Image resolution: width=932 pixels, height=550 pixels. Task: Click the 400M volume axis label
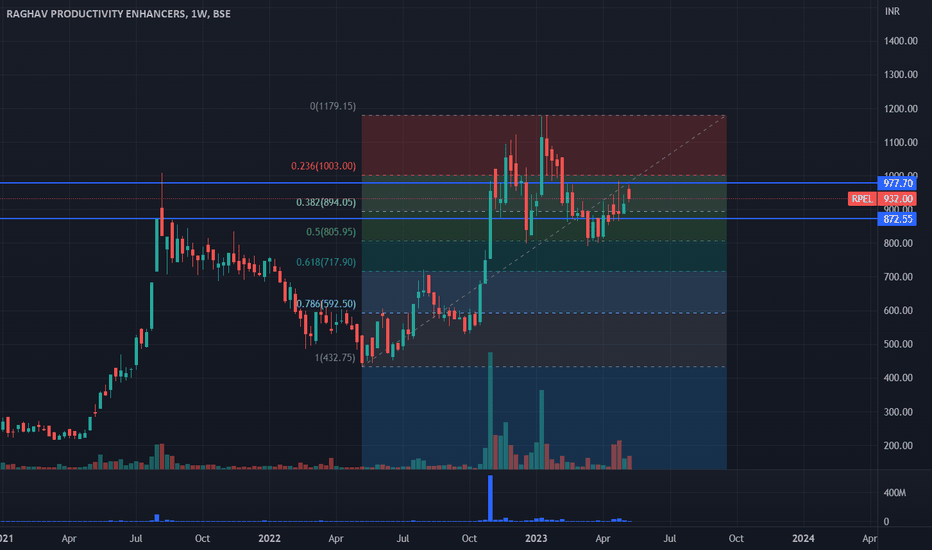tap(894, 493)
